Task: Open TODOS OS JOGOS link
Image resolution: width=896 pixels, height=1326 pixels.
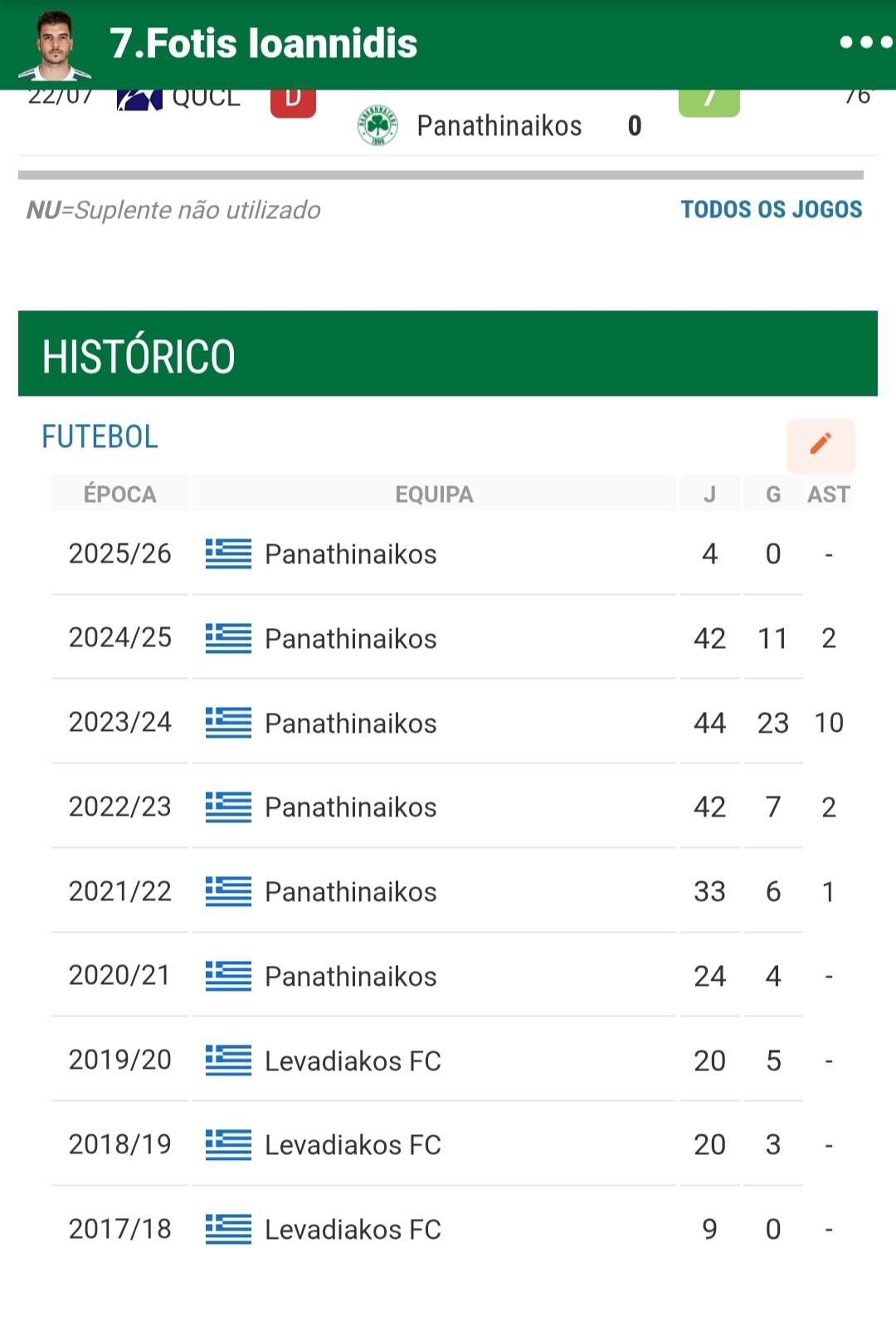Action: (x=772, y=209)
